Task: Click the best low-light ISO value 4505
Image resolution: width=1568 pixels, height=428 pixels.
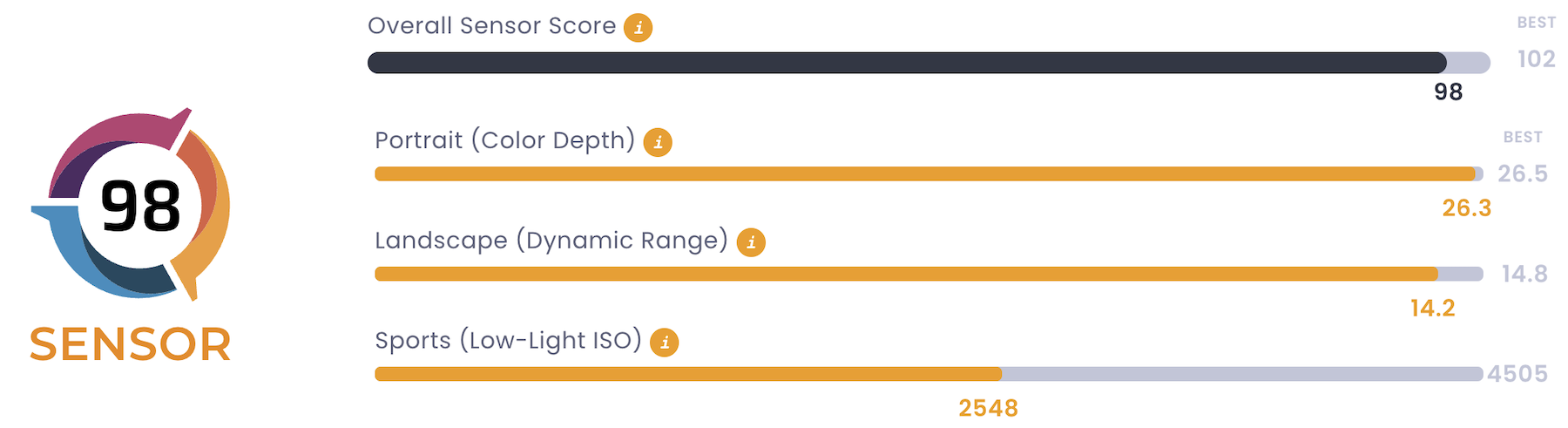Action: [1517, 375]
